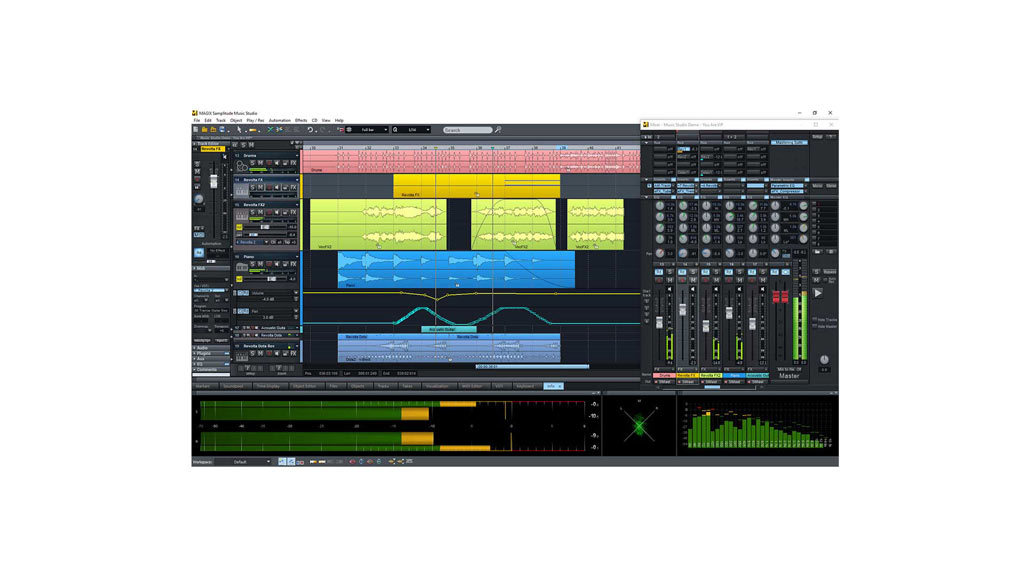This screenshot has height=576, width=1024.
Task: Click the Track Editor pan knob
Action: click(199, 199)
